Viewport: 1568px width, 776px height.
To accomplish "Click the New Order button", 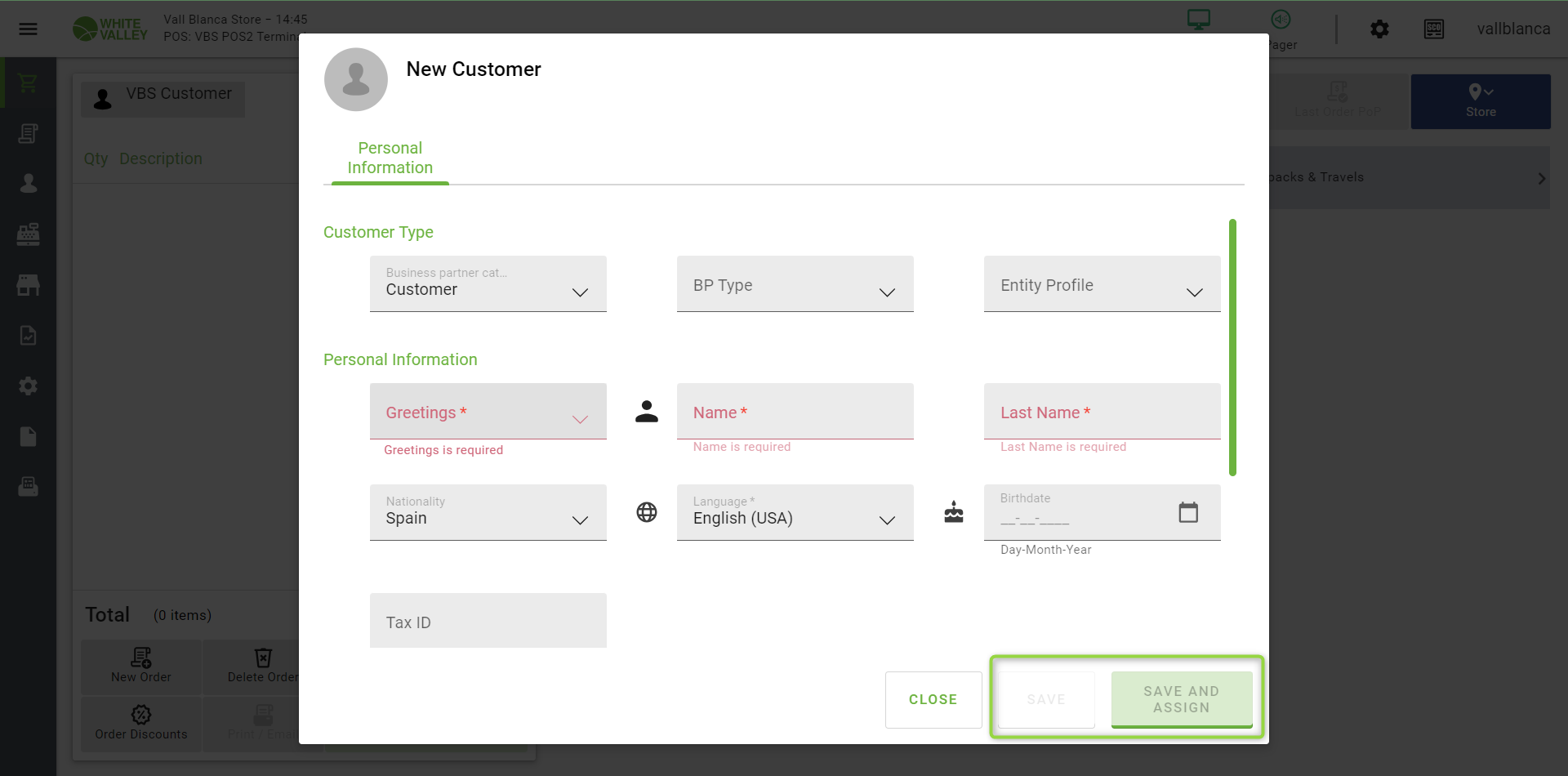I will (x=141, y=667).
